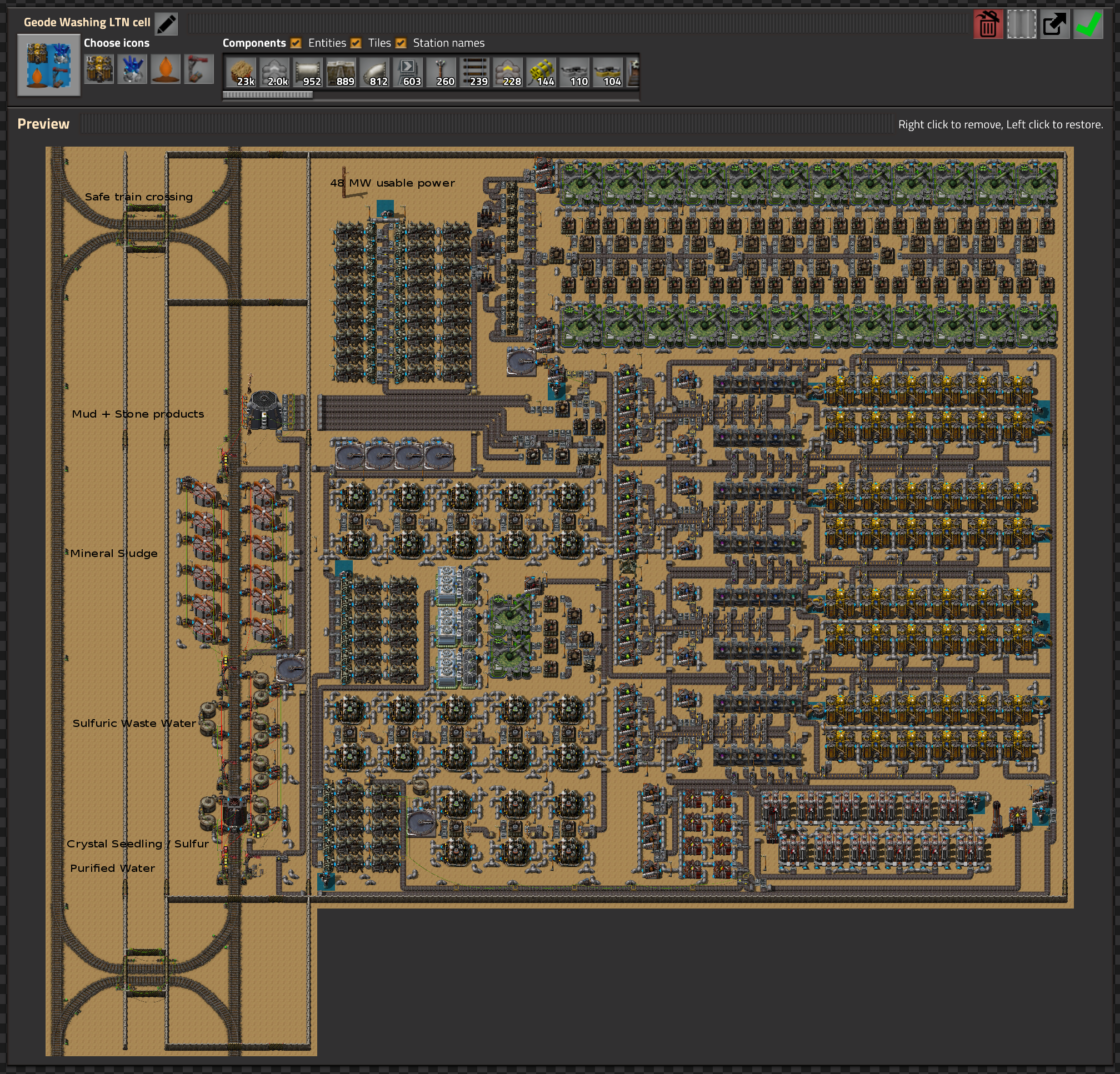1120x1074 pixels.
Task: Select the orange fluid drop icon slot
Action: pyautogui.click(x=165, y=69)
